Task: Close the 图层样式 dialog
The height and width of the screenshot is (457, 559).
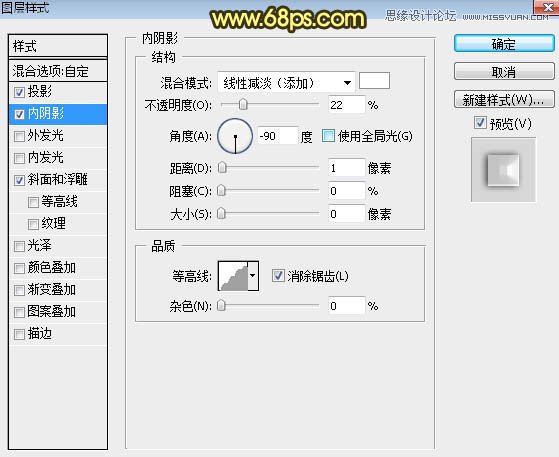Action: click(x=546, y=7)
